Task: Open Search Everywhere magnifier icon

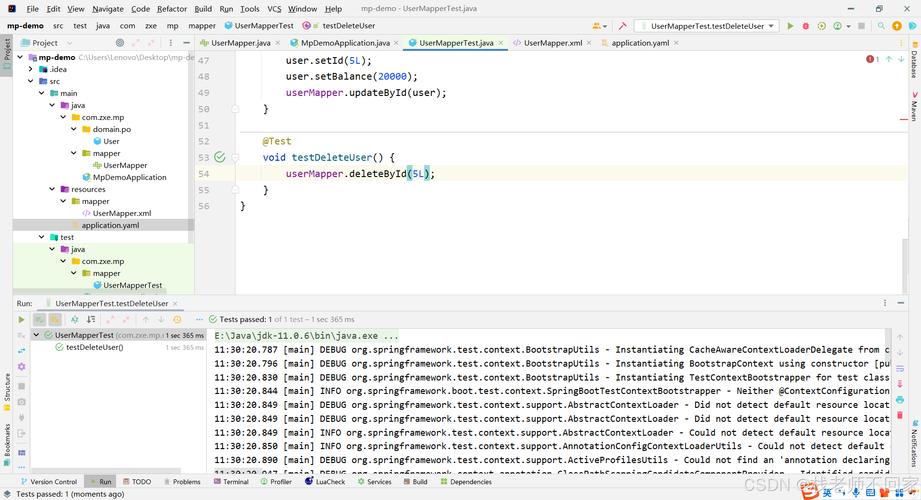Action: (x=883, y=26)
